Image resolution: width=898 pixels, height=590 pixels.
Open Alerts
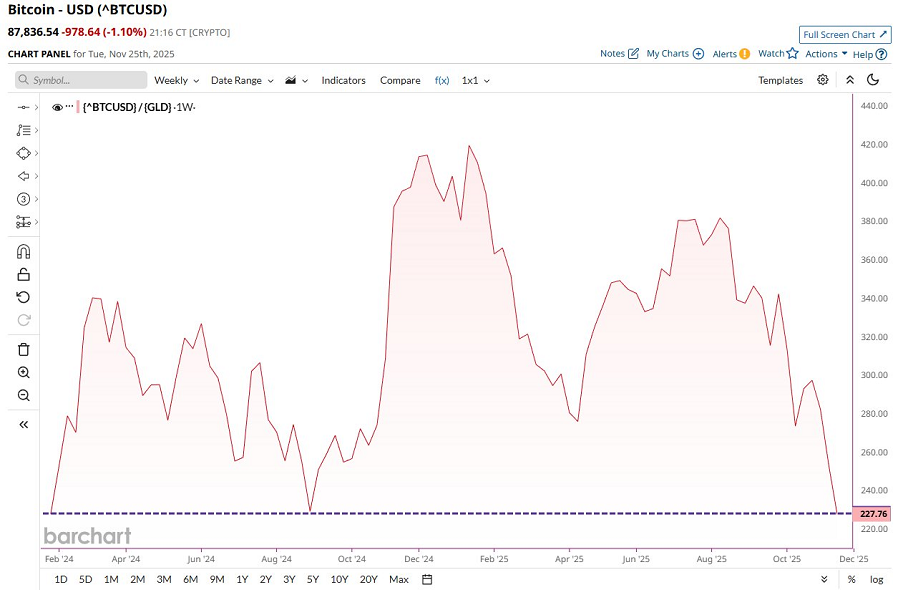coord(731,54)
